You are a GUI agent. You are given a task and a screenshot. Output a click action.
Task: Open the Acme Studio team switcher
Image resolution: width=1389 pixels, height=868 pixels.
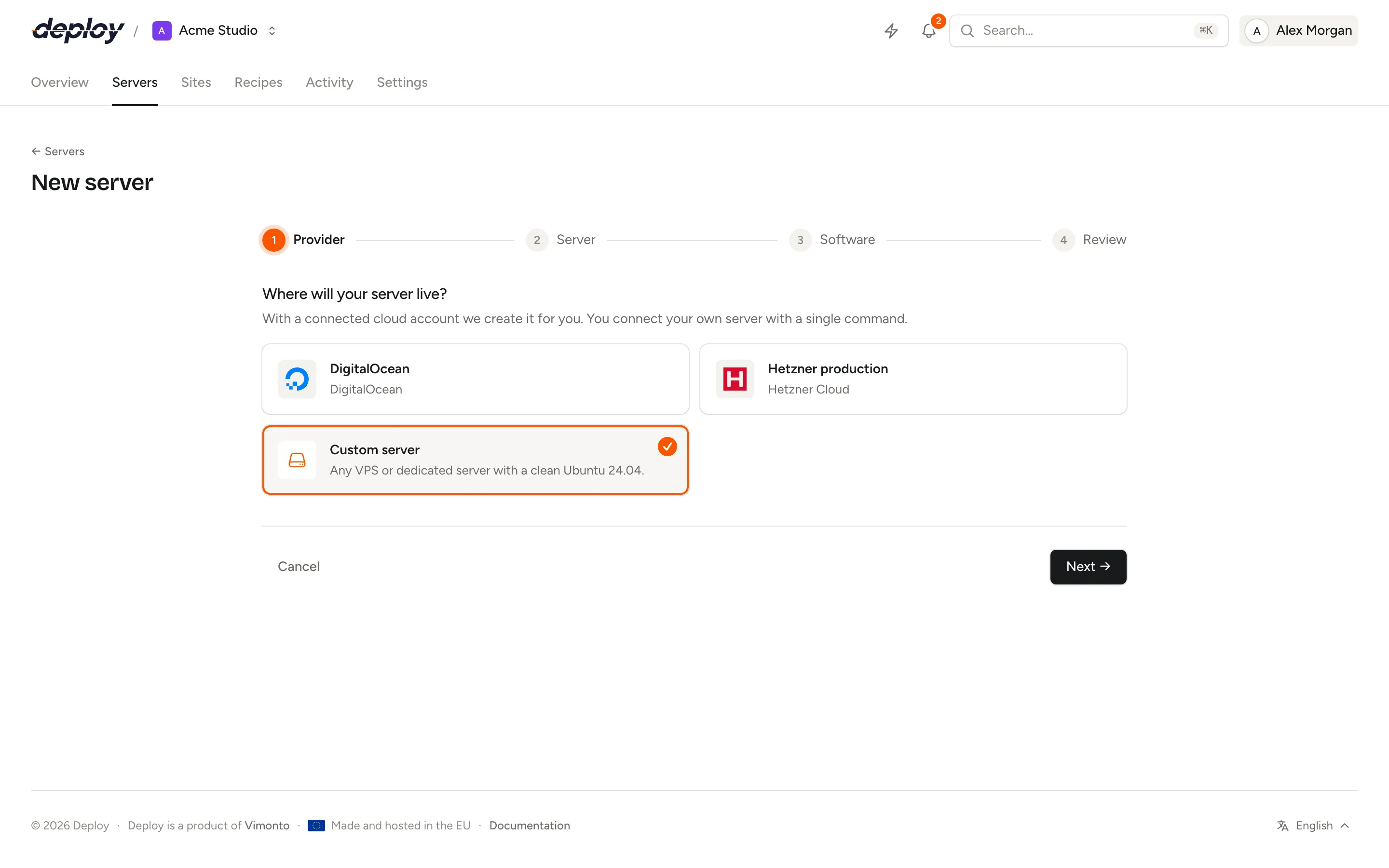215,30
